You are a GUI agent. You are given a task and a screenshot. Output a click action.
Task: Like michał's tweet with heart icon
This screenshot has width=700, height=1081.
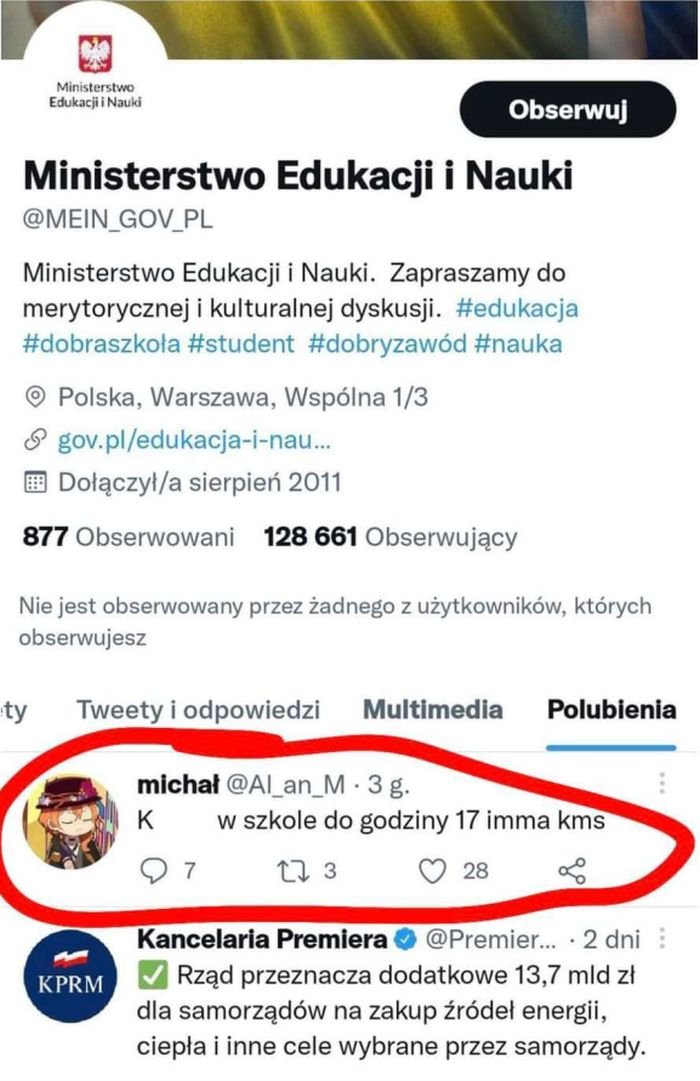coord(431,871)
